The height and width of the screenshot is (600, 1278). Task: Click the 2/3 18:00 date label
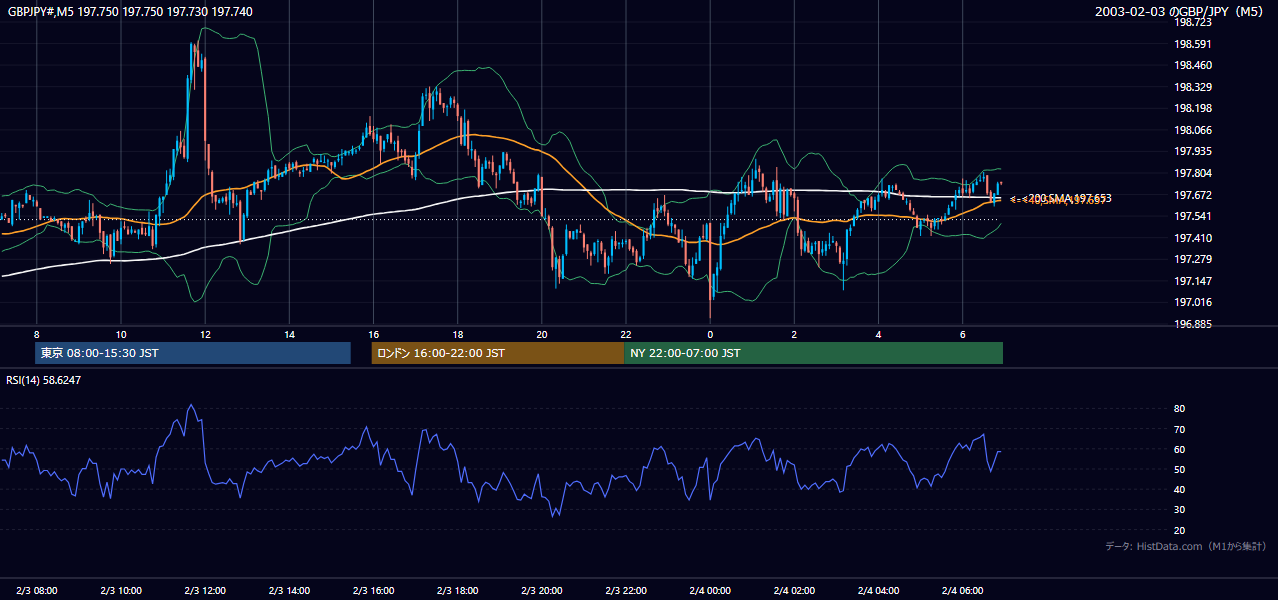pyautogui.click(x=457, y=590)
